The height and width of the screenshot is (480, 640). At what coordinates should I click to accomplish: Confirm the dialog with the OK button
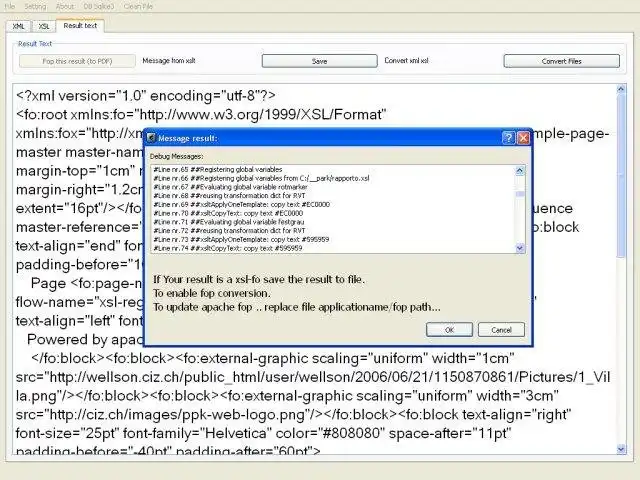[x=449, y=330]
